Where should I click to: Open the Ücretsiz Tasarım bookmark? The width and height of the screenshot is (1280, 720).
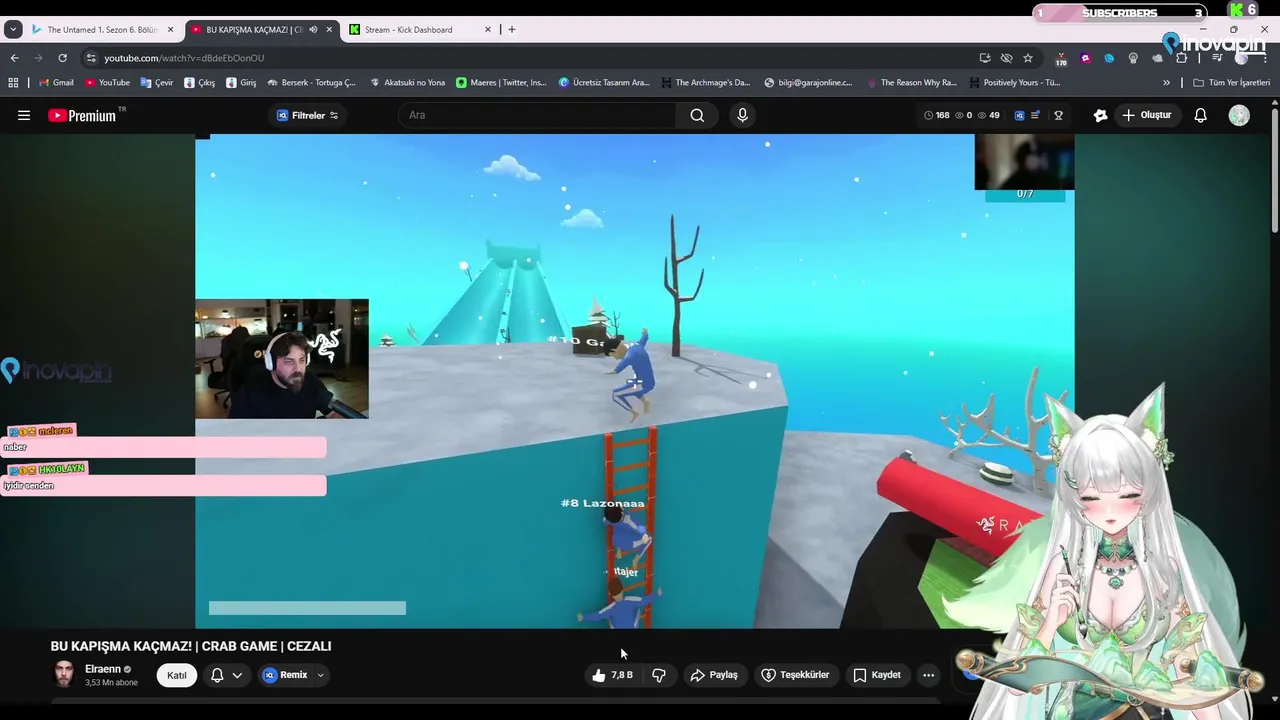pyautogui.click(x=604, y=83)
